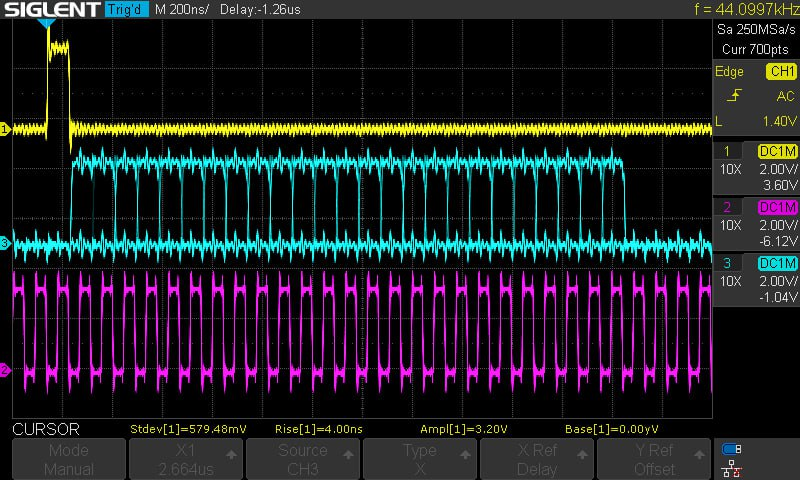Select the cursor Mode Manual softkey

pyautogui.click(x=69, y=459)
